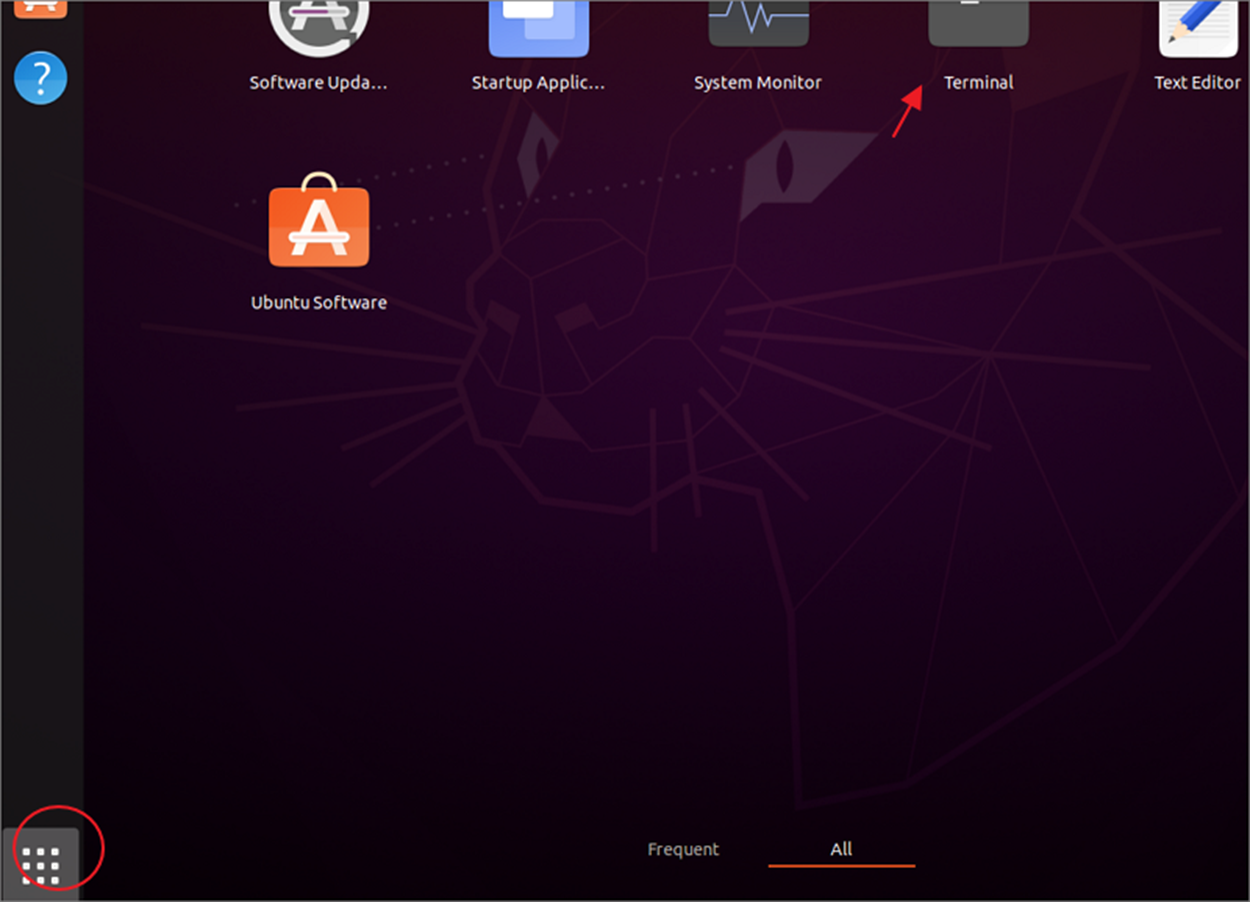Click the "Startup Applic..." label text
This screenshot has height=902, width=1250.
539,83
